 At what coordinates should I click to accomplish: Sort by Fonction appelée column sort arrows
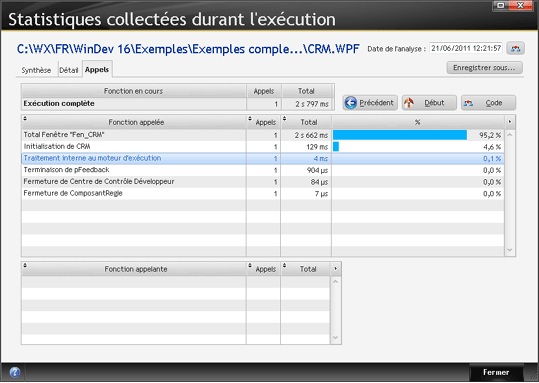(25, 119)
